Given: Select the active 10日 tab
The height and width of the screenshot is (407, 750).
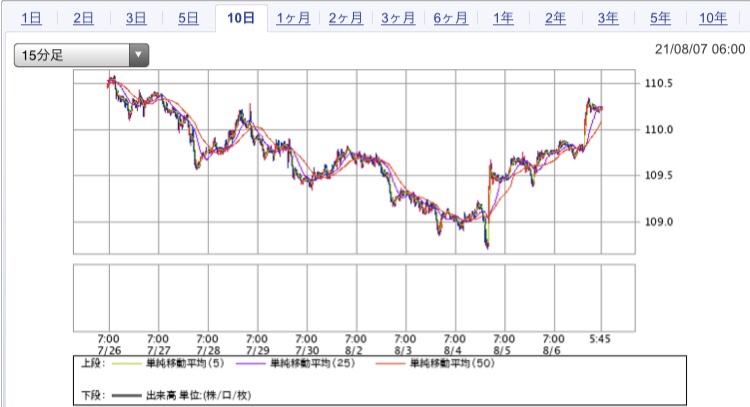Looking at the screenshot, I should 241,19.
